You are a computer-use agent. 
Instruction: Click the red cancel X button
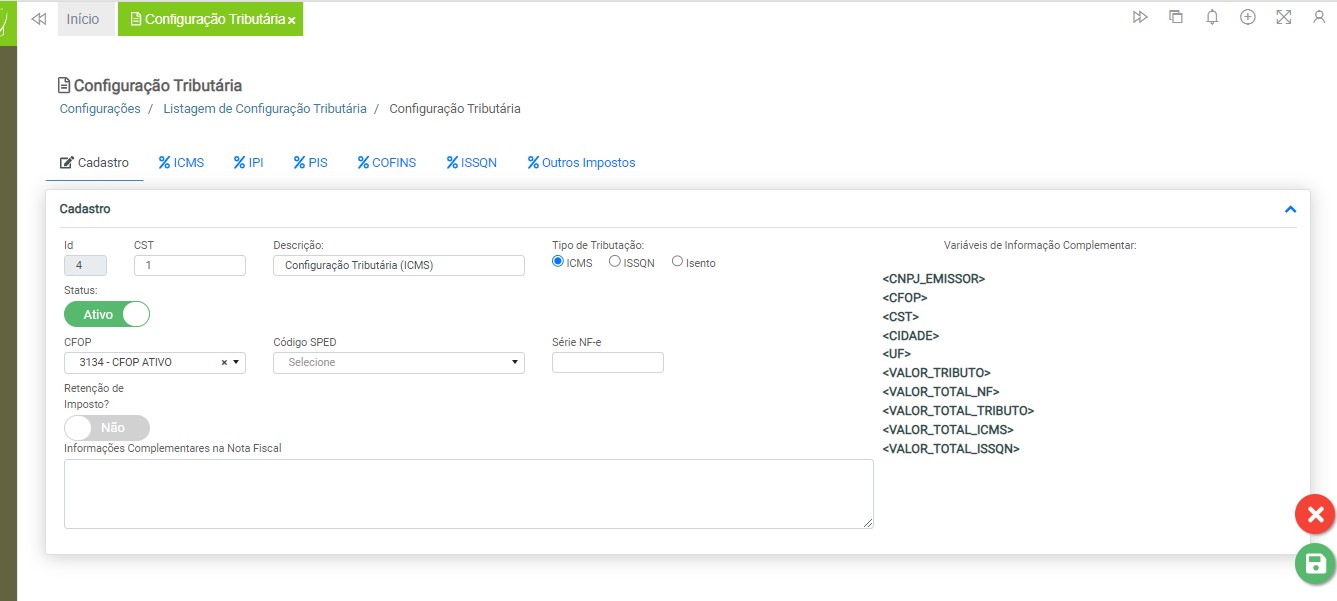click(1315, 515)
